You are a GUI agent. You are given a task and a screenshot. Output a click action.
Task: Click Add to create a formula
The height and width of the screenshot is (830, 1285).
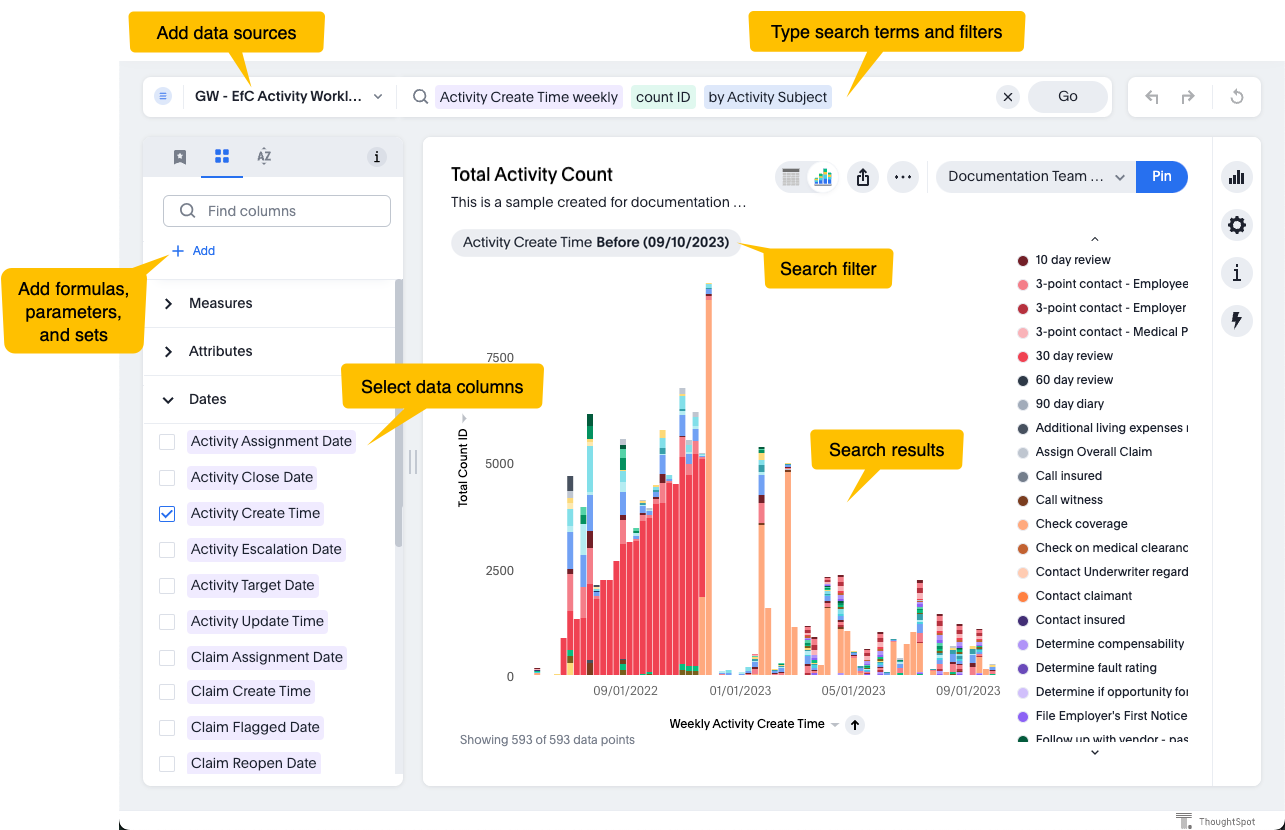click(193, 250)
